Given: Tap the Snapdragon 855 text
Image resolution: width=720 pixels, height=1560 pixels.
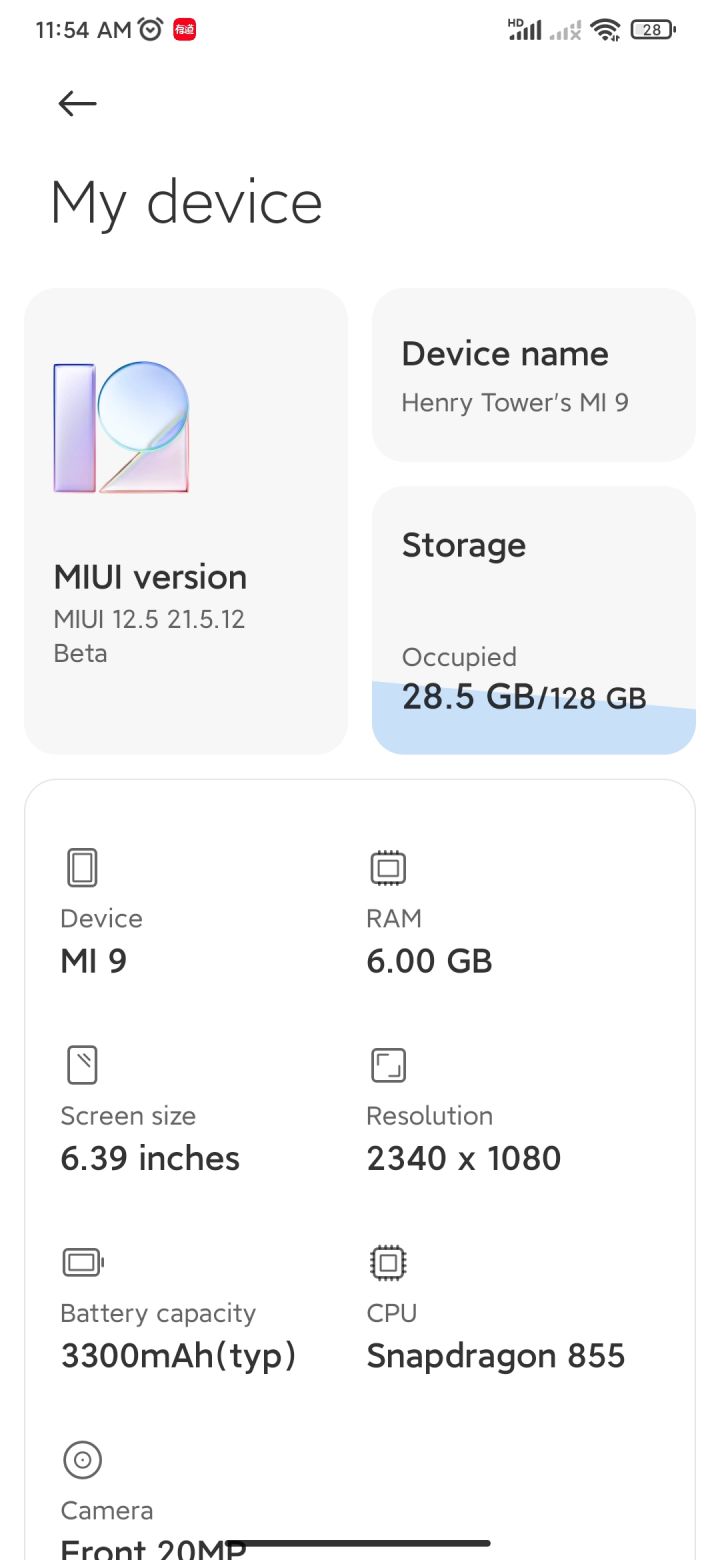Looking at the screenshot, I should [x=496, y=1356].
